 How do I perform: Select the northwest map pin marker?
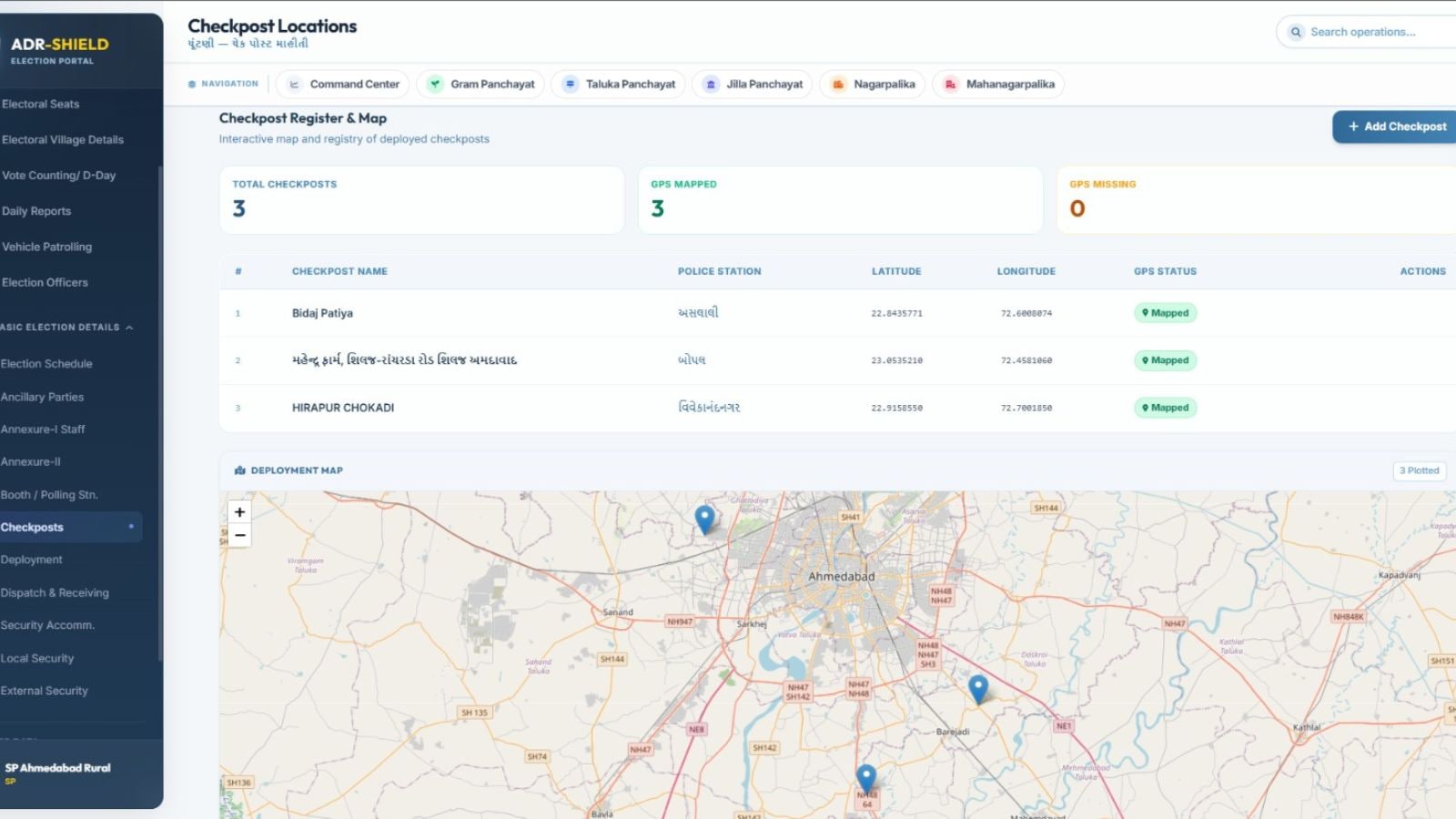click(x=704, y=519)
